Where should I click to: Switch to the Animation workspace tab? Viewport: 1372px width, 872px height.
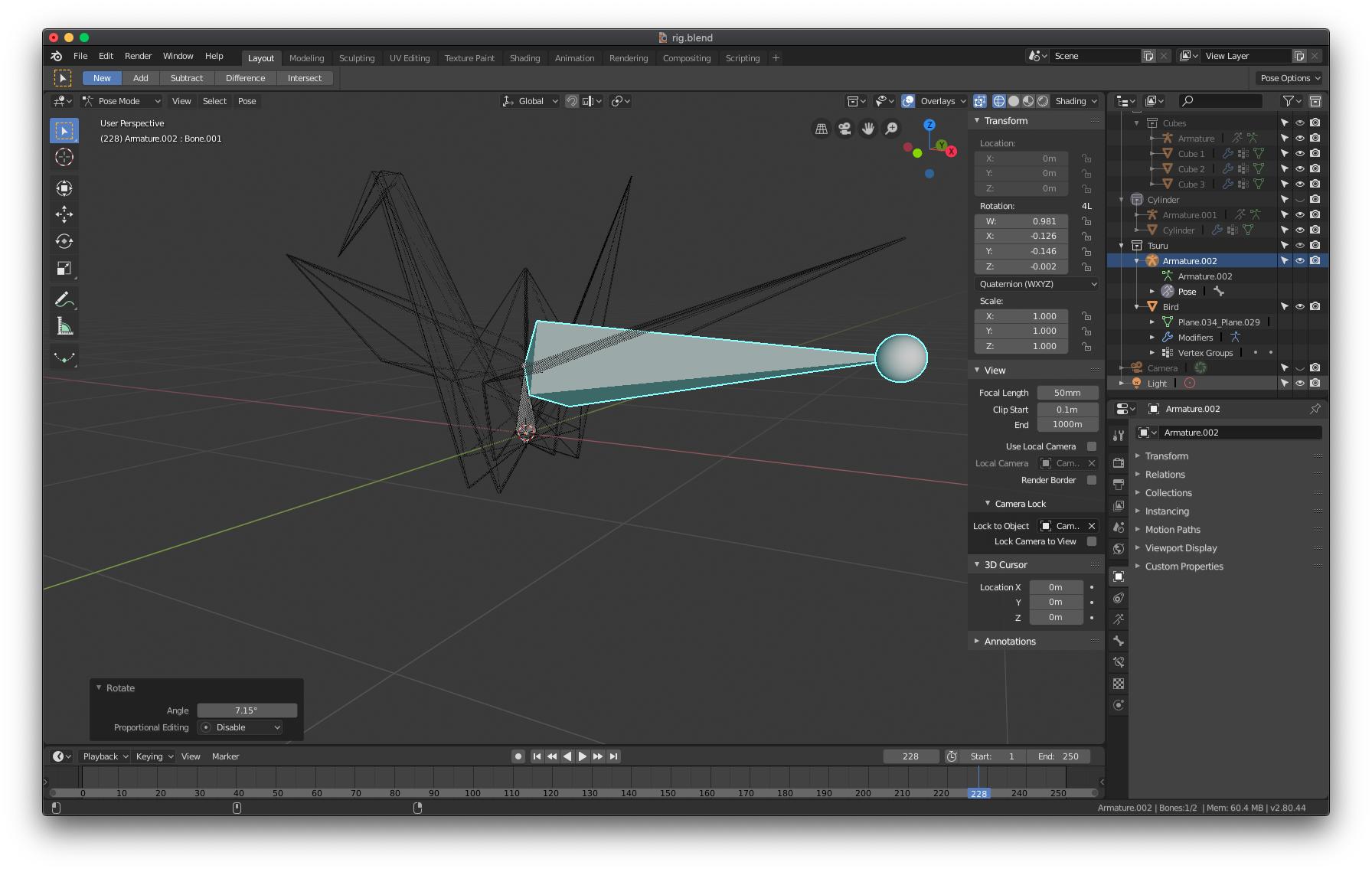[574, 58]
